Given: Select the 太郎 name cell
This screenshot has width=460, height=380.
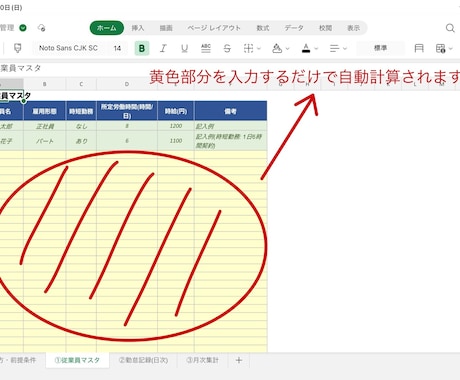Looking at the screenshot, I should click(x=11, y=126).
